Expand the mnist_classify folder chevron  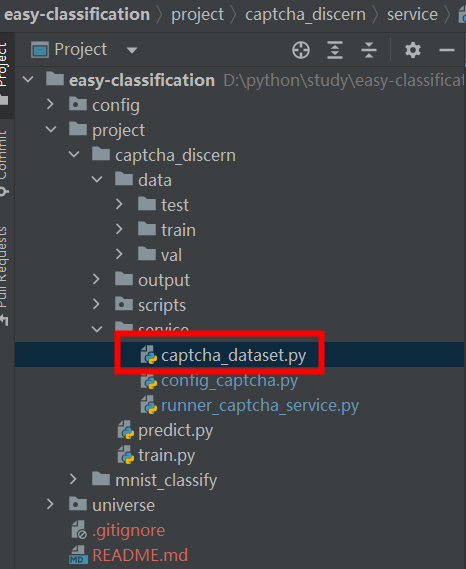coord(73,479)
